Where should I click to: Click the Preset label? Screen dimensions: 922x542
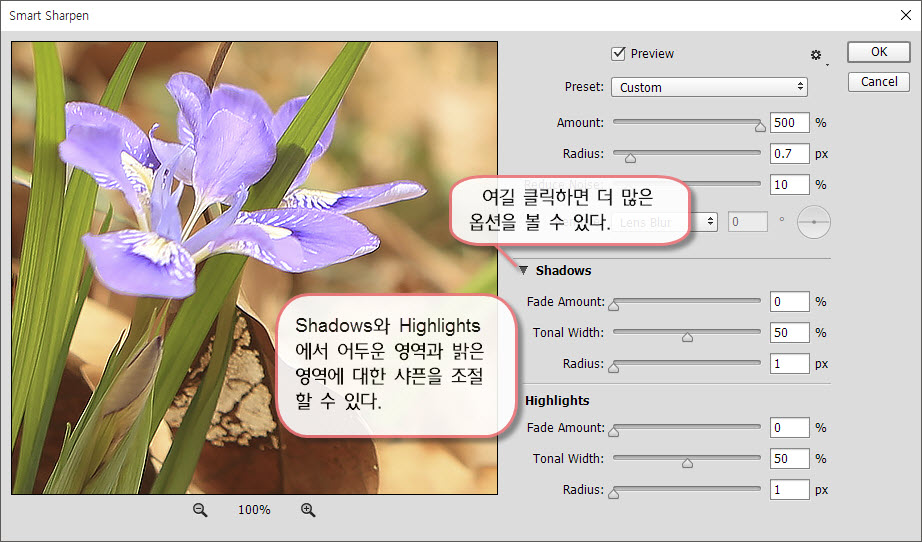pyautogui.click(x=584, y=87)
